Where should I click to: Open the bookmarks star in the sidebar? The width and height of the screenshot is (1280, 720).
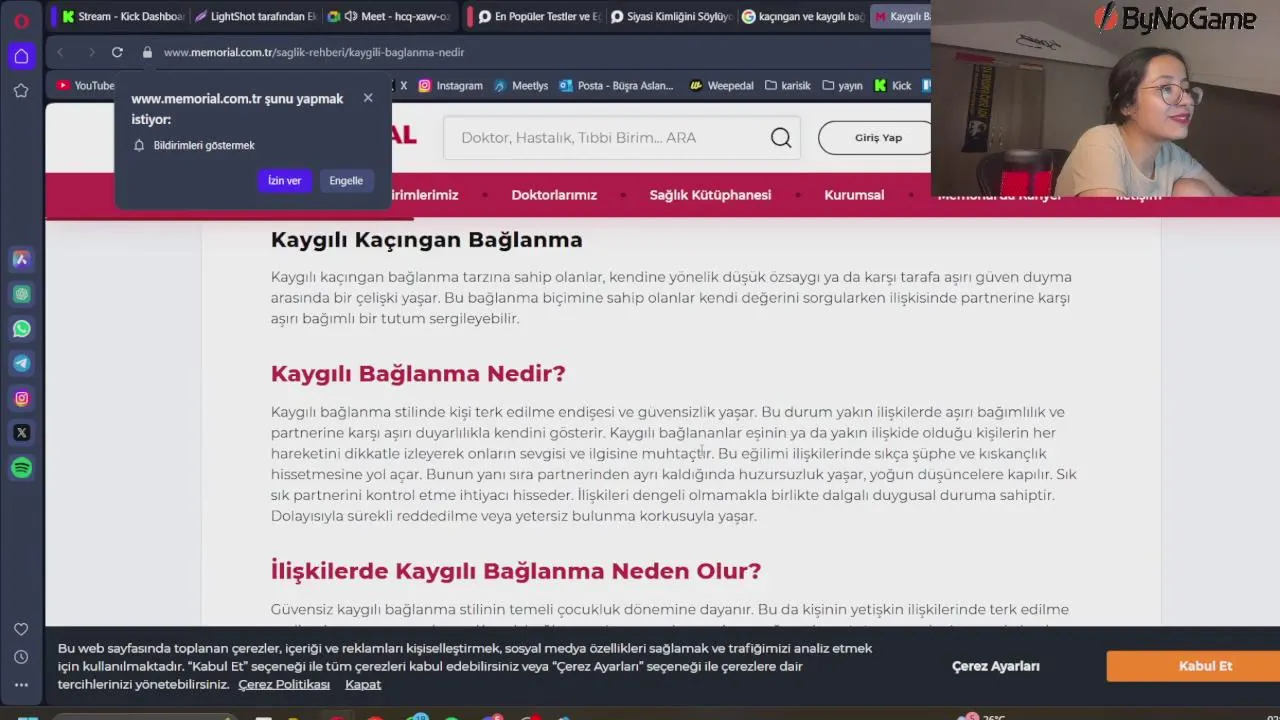tap(21, 91)
